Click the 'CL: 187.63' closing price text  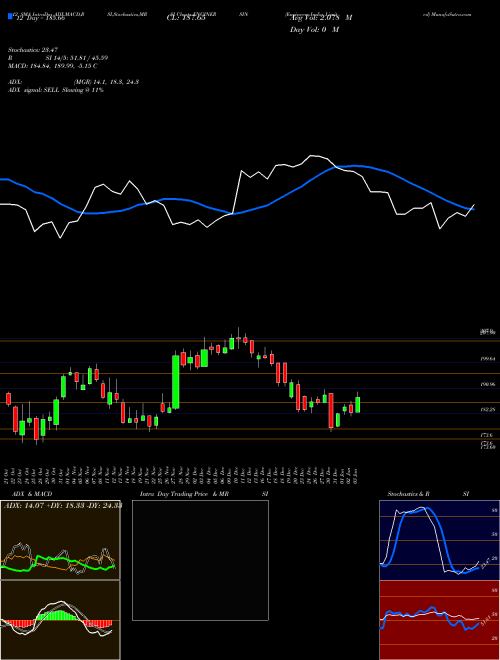186,19
